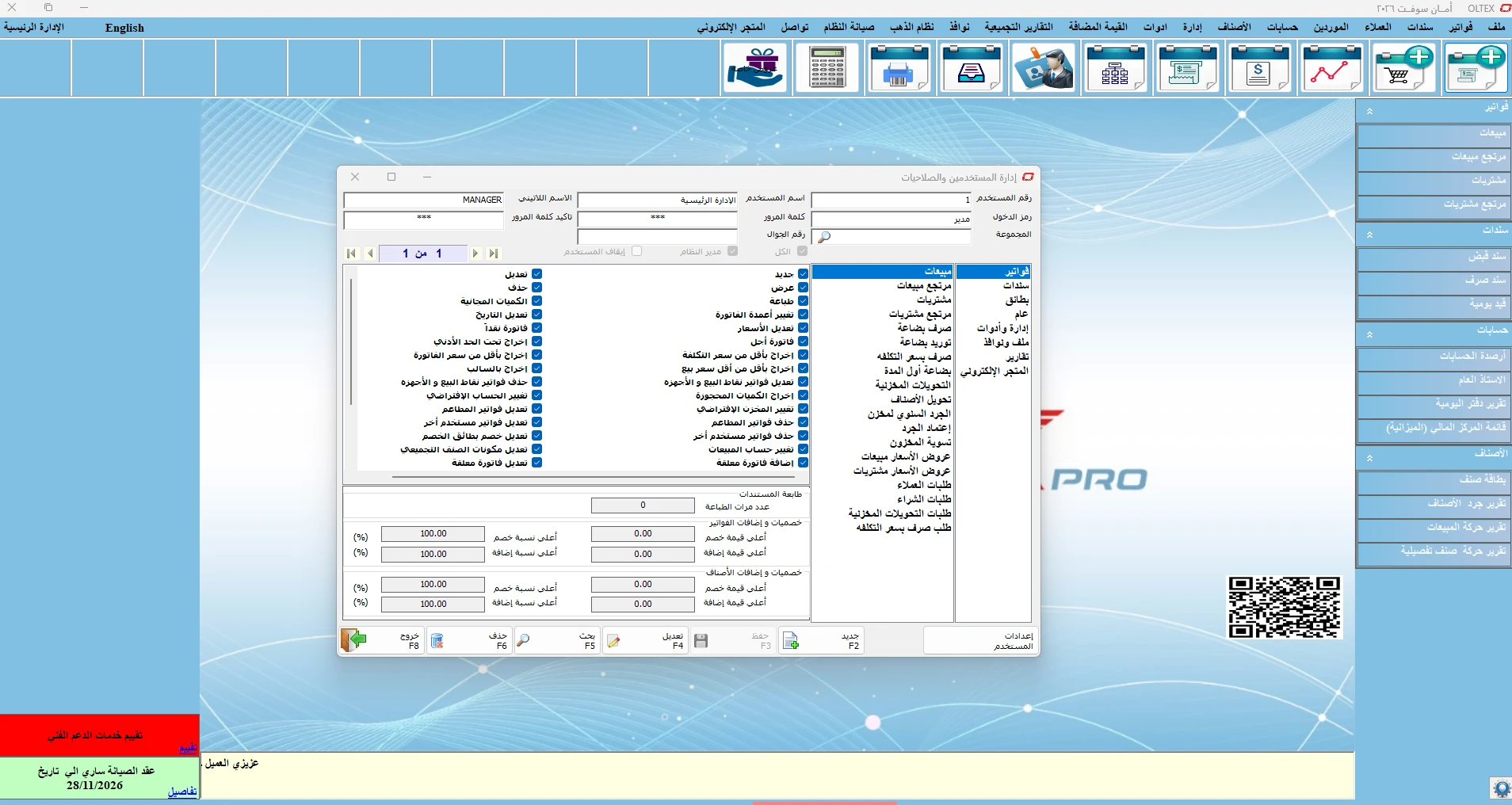Image resolution: width=1512 pixels, height=805 pixels.
Task: Open the الأصناف menu
Action: [x=1234, y=27]
